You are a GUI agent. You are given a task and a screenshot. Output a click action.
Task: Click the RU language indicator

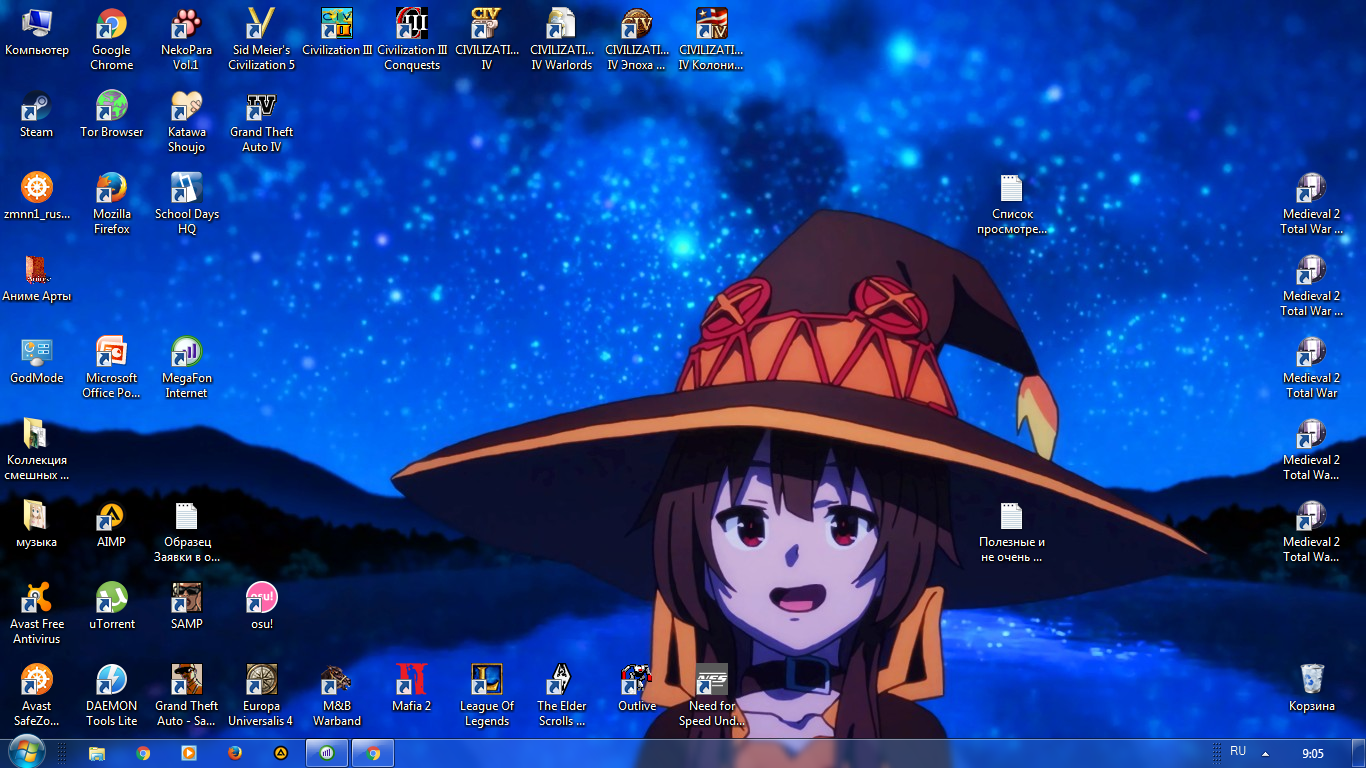[1238, 751]
